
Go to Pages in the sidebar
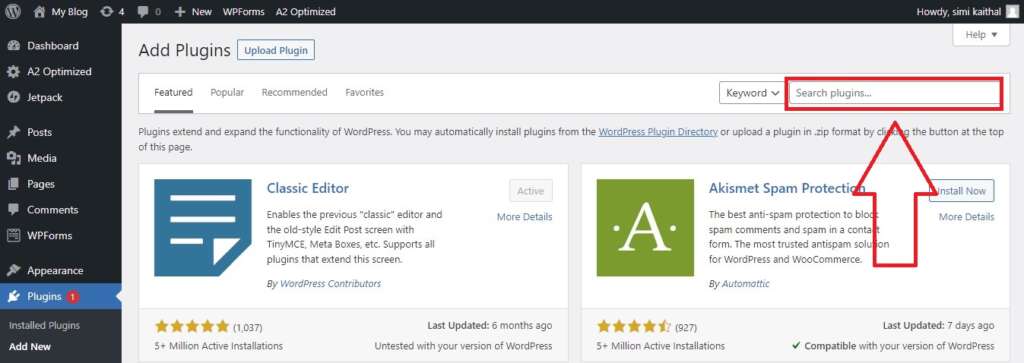[41, 184]
